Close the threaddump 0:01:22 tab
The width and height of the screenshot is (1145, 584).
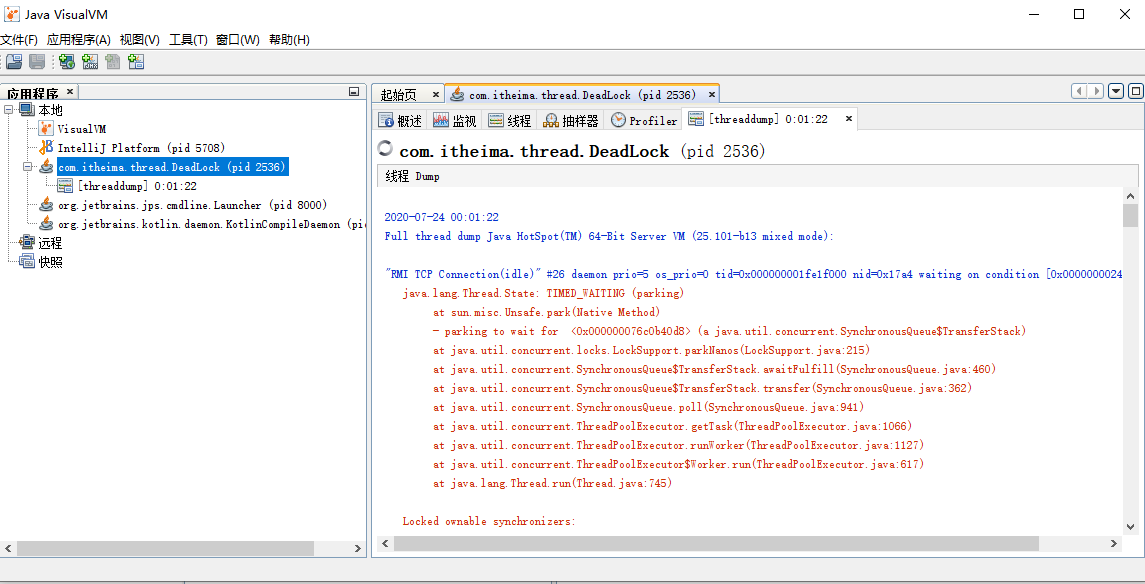coord(849,119)
